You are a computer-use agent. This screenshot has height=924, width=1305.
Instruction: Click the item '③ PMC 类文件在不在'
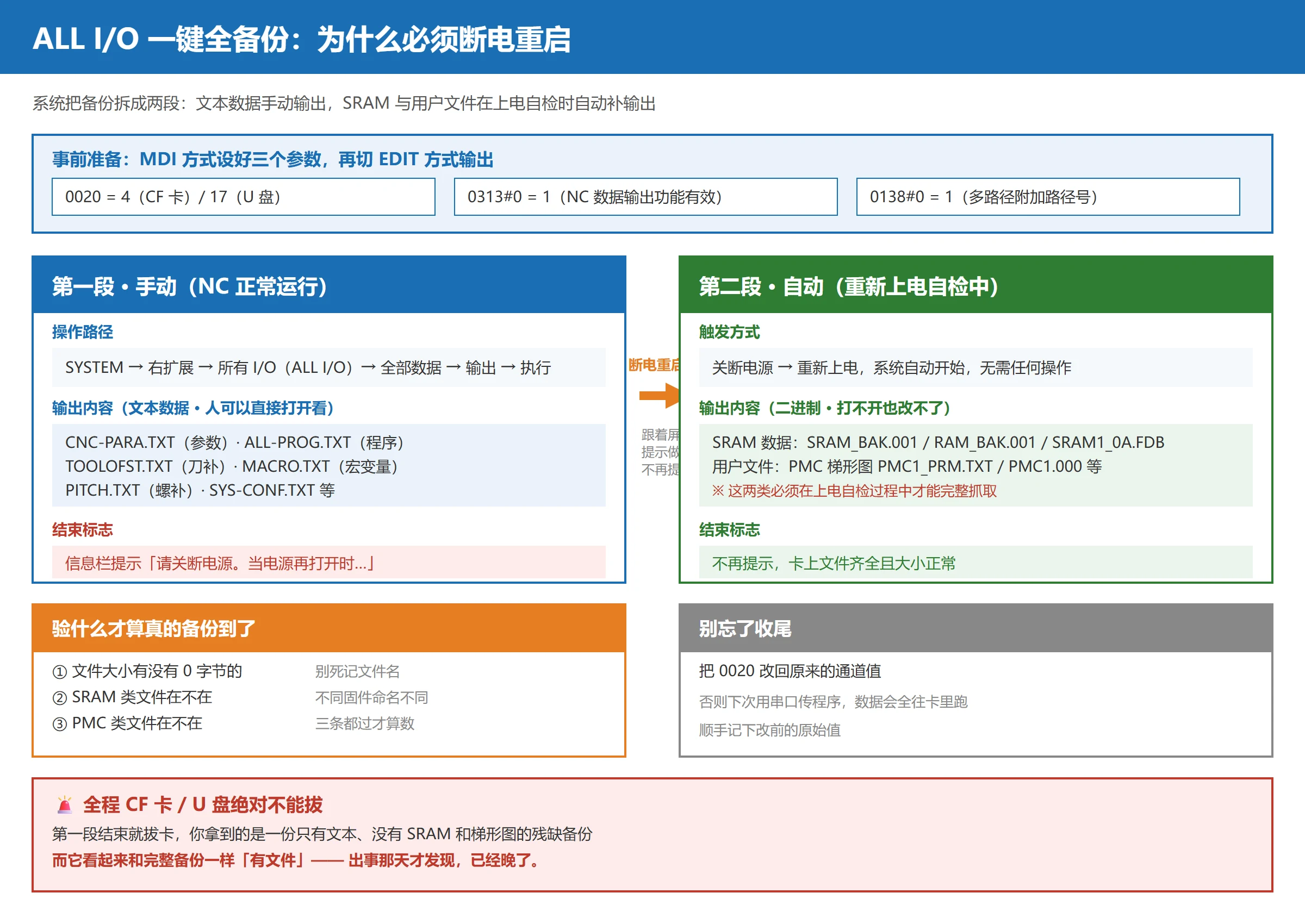click(127, 723)
